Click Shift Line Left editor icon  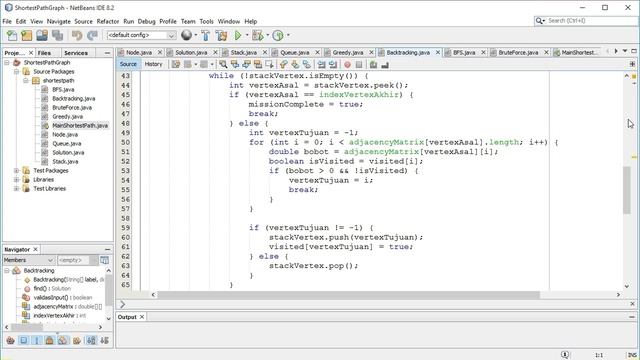[x=322, y=64]
